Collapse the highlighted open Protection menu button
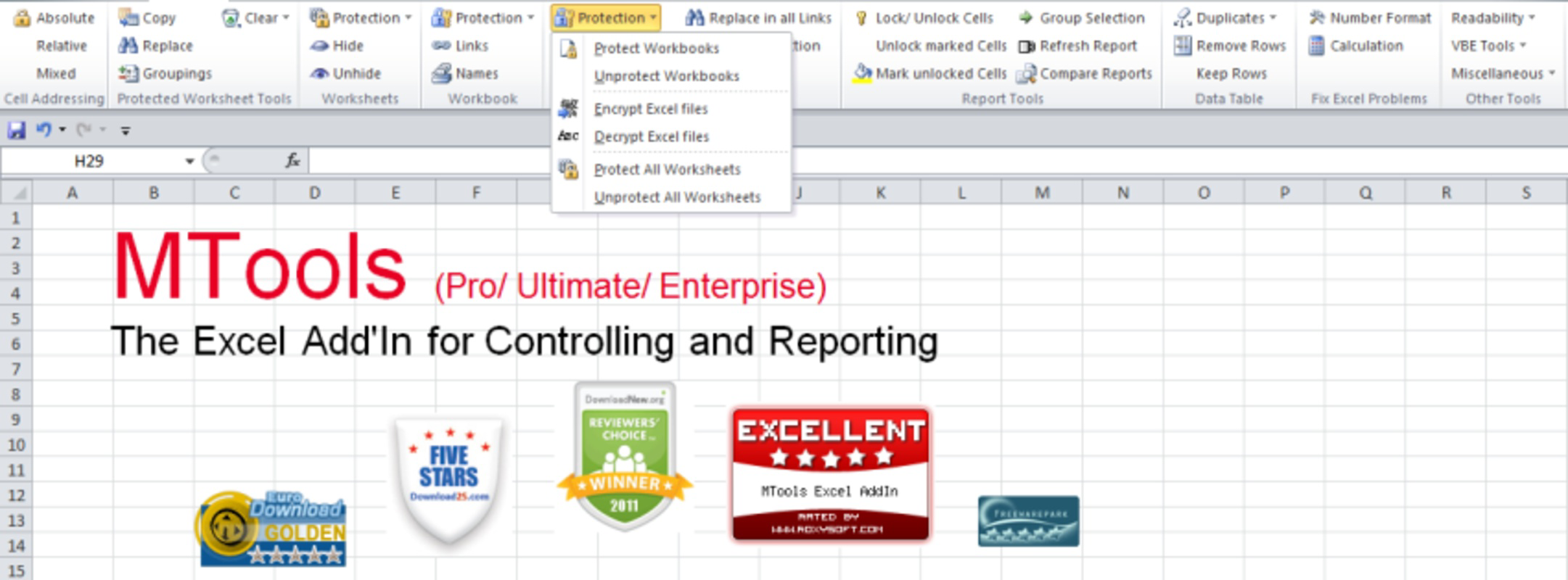Viewport: 1568px width, 580px height. tap(606, 17)
